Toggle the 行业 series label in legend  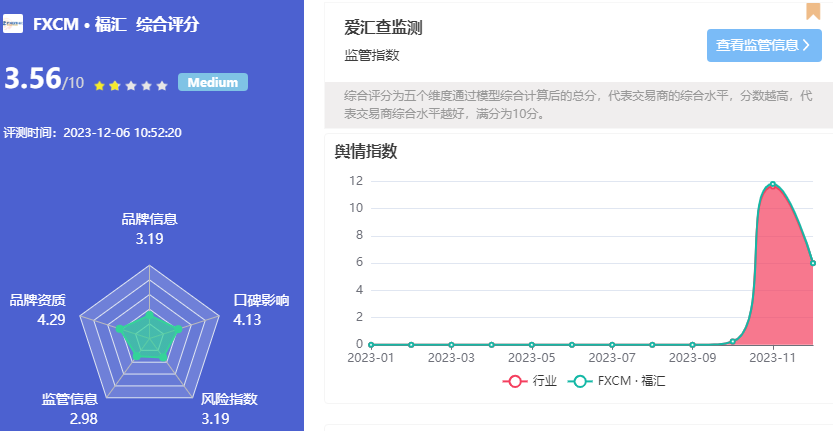544,381
